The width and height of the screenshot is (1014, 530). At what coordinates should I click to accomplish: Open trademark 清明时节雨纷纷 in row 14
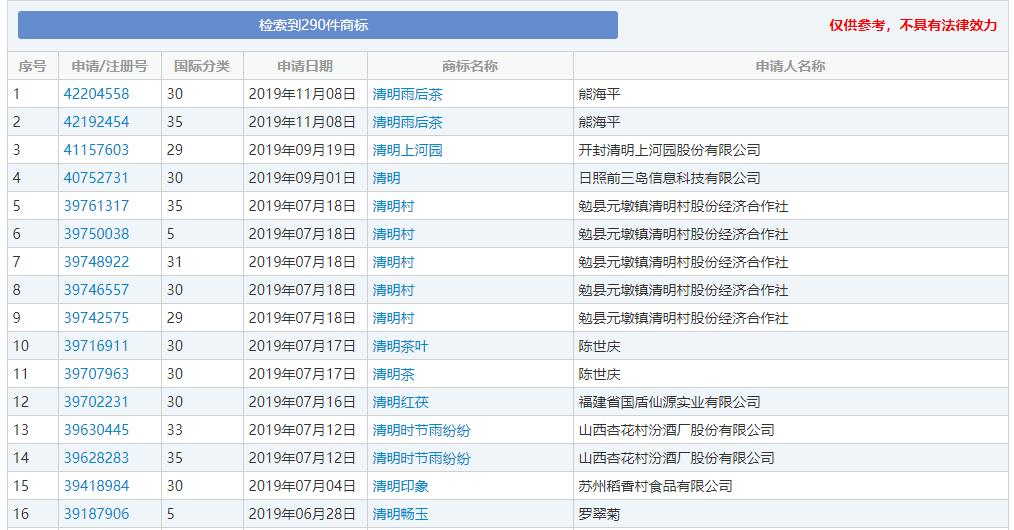(x=422, y=458)
